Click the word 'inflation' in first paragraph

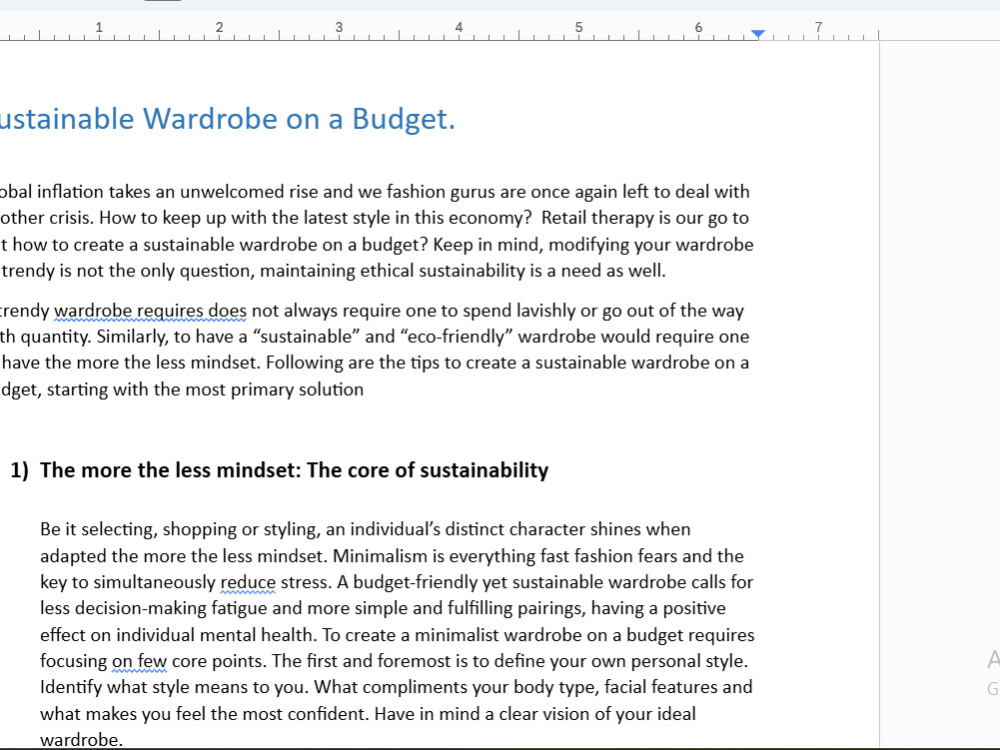pos(70,192)
